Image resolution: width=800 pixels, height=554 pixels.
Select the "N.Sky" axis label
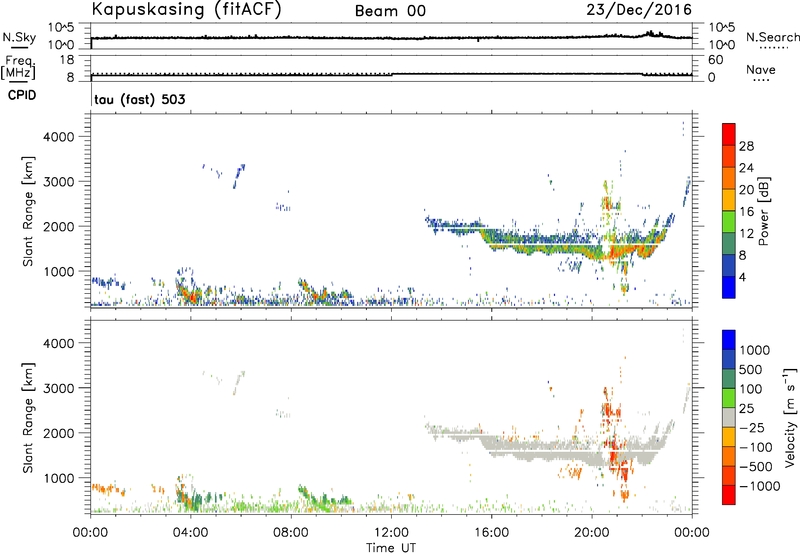point(19,37)
